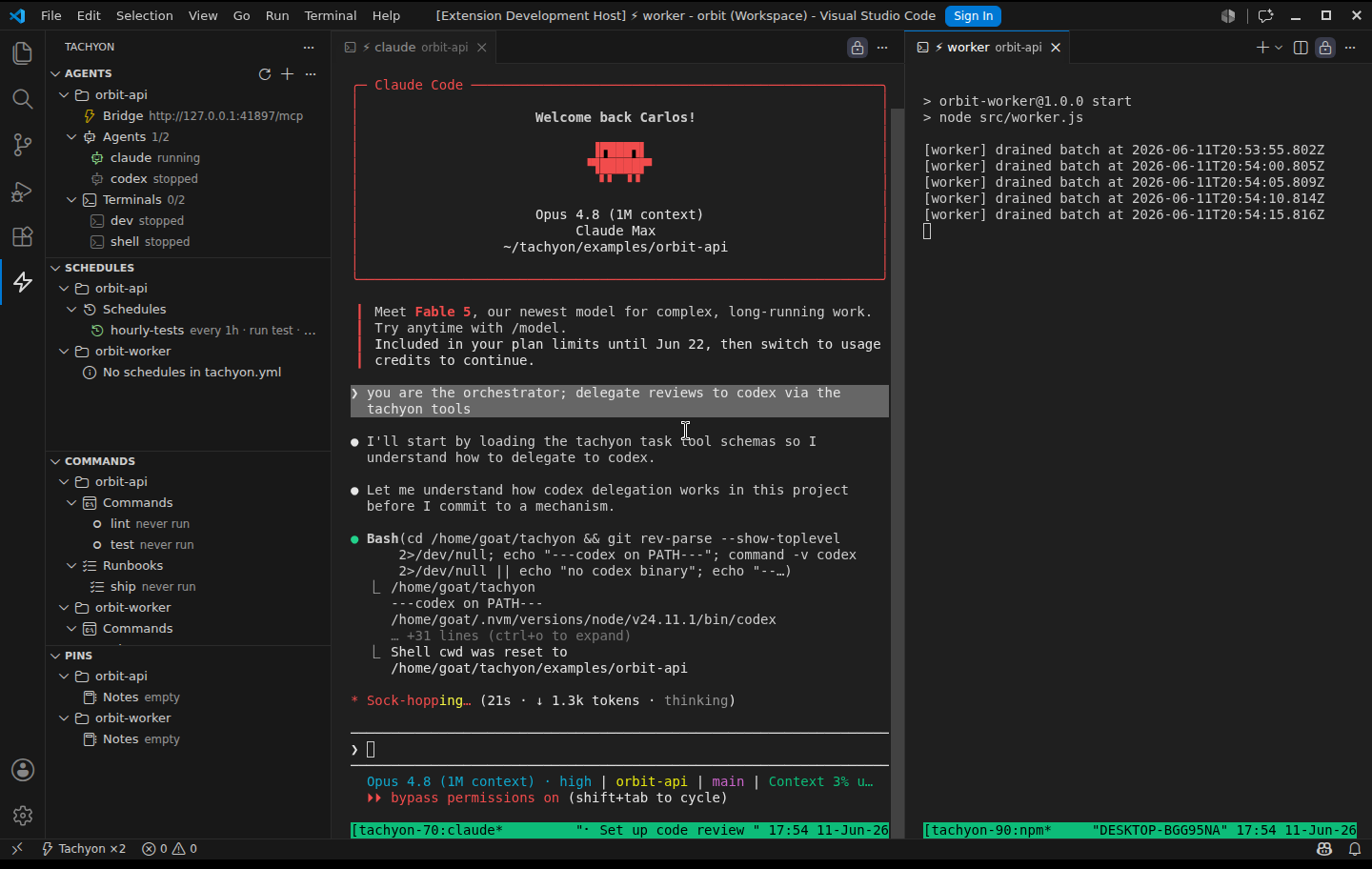Open the Explorer view in activity bar
Screen dimensions: 1372x869
pos(22,53)
